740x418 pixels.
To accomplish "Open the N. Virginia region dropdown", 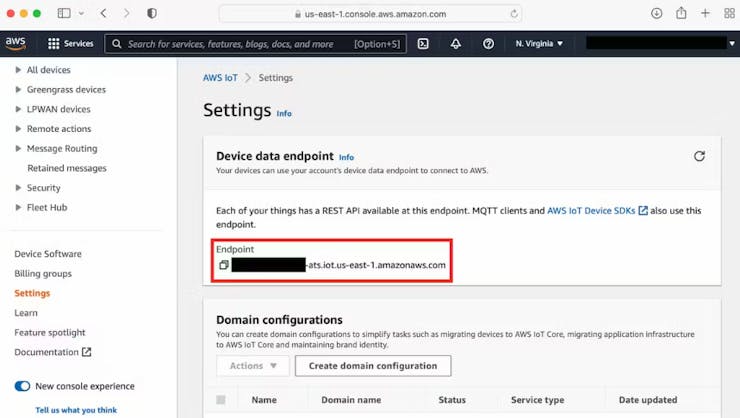I will coord(539,44).
